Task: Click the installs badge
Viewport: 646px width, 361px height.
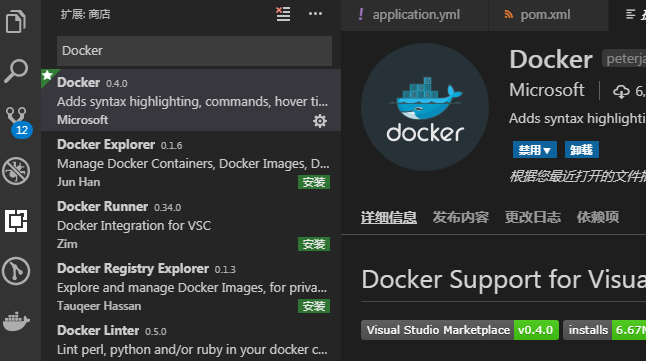Action: tap(604, 330)
